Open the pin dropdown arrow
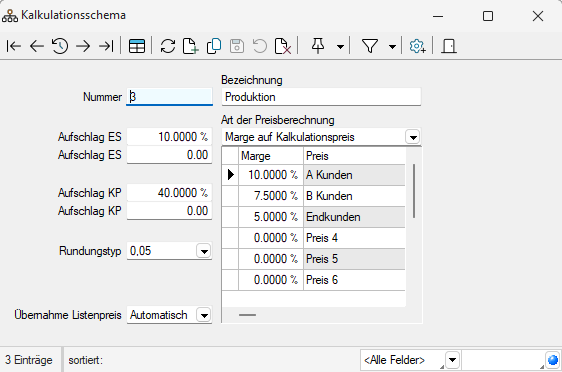 pos(340,47)
